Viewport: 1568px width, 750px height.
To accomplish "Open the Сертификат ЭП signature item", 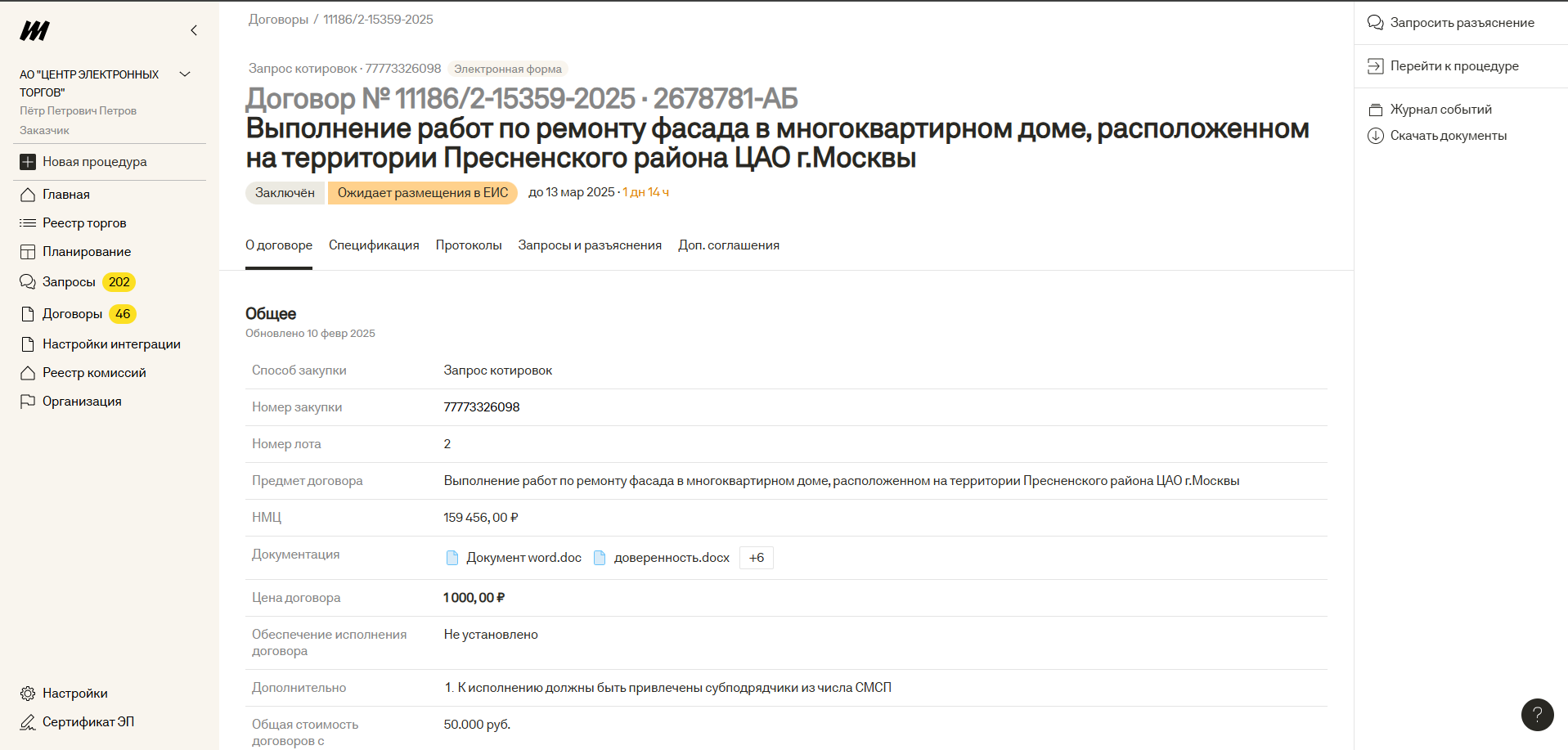I will [88, 722].
